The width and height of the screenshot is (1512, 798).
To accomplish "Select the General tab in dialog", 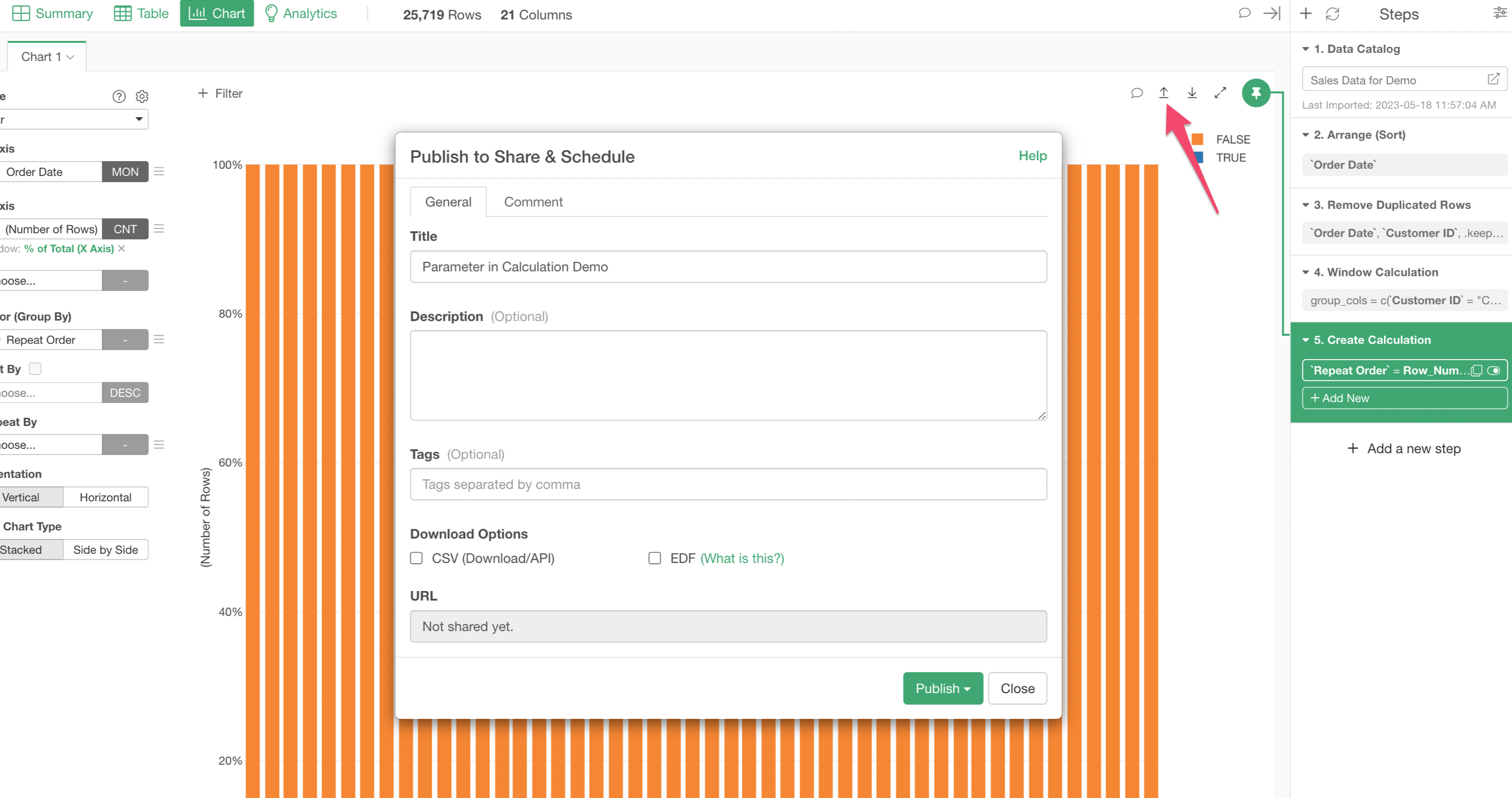I will 448,202.
